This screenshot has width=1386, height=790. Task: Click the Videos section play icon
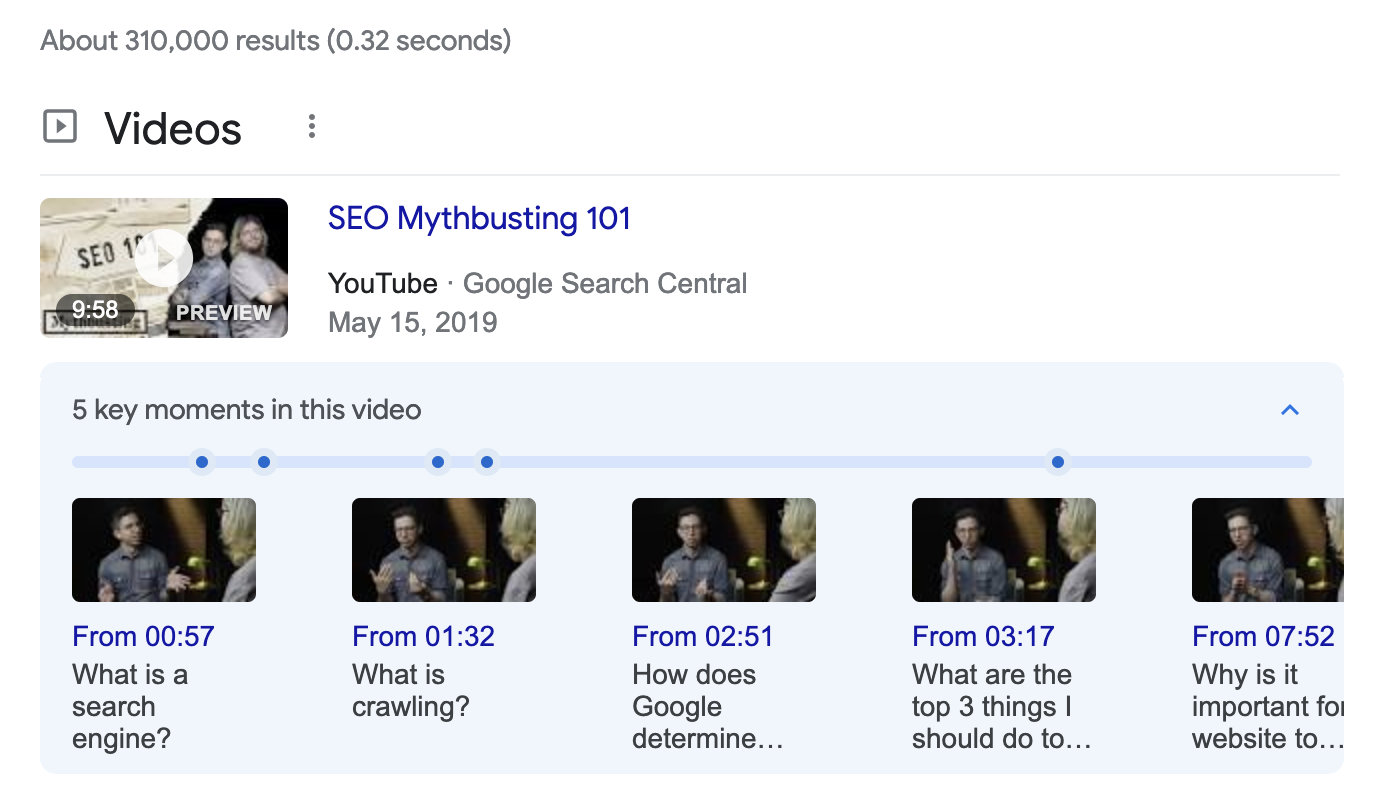[60, 126]
